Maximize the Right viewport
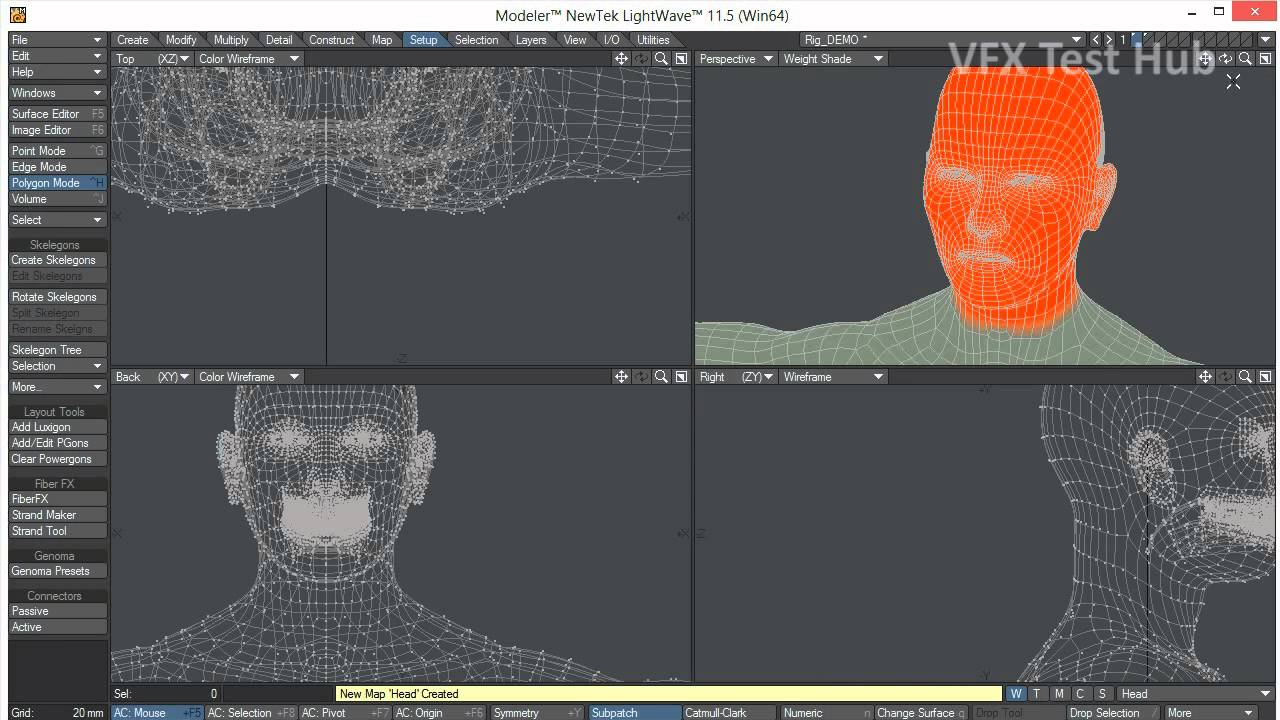 click(1266, 377)
